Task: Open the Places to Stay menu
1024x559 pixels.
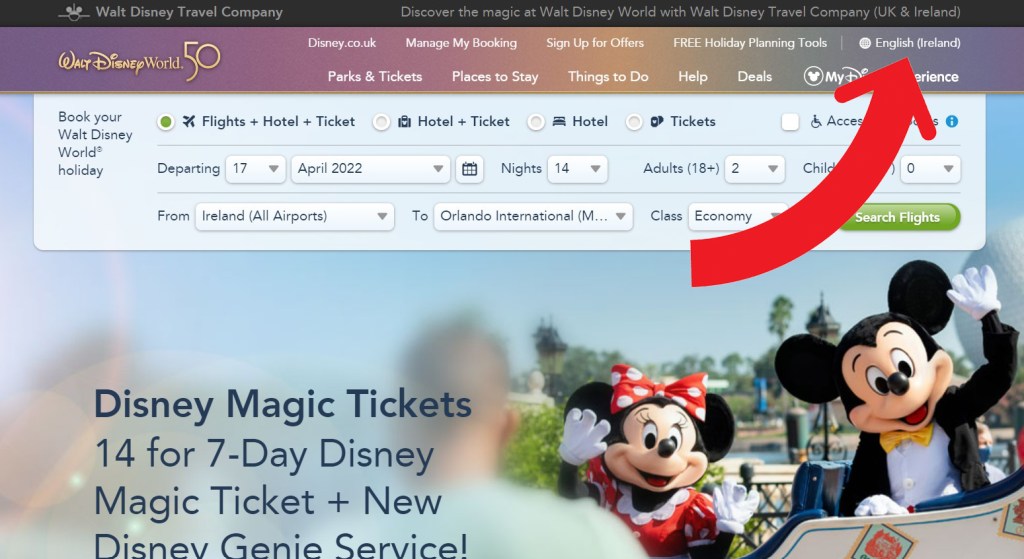Action: [x=494, y=77]
